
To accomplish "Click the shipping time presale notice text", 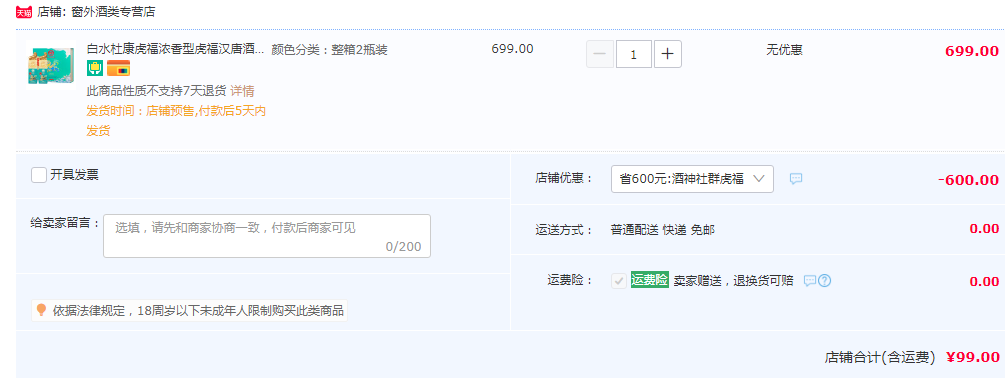I will click(176, 120).
